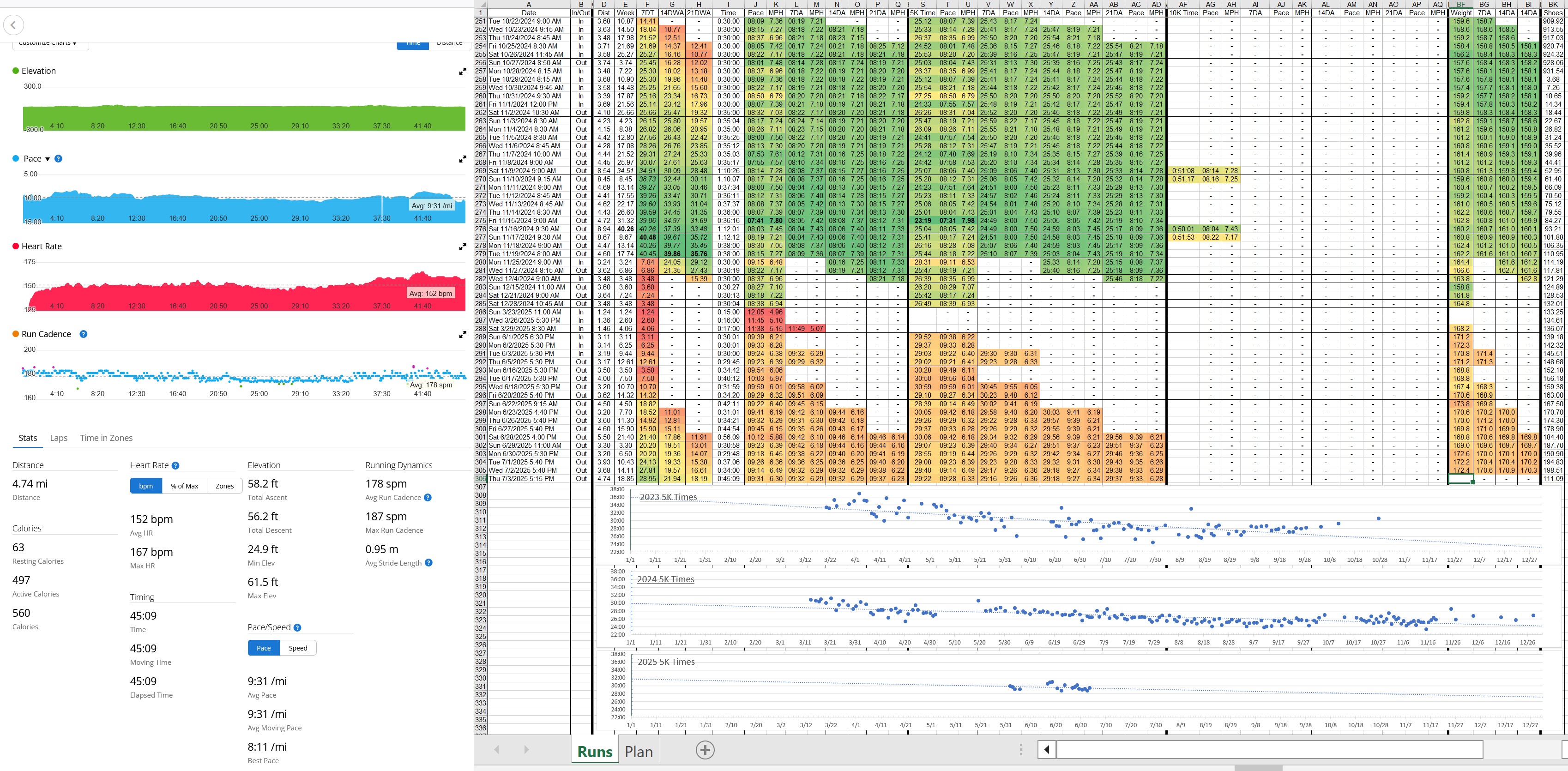Switch to the Time in Zones tab

pos(106,438)
